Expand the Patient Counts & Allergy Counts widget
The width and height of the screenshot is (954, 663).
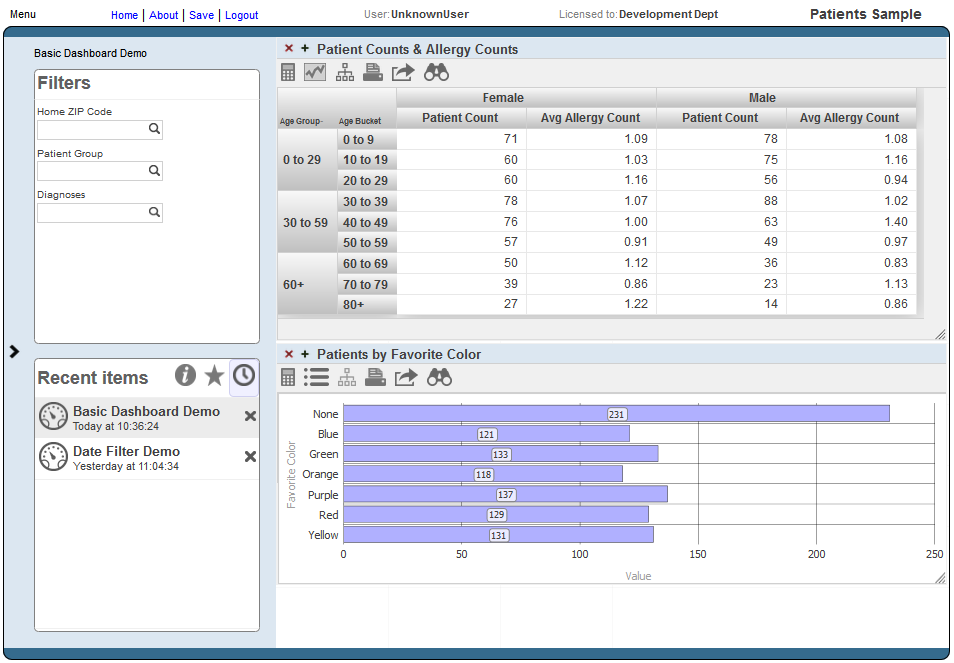tap(304, 47)
